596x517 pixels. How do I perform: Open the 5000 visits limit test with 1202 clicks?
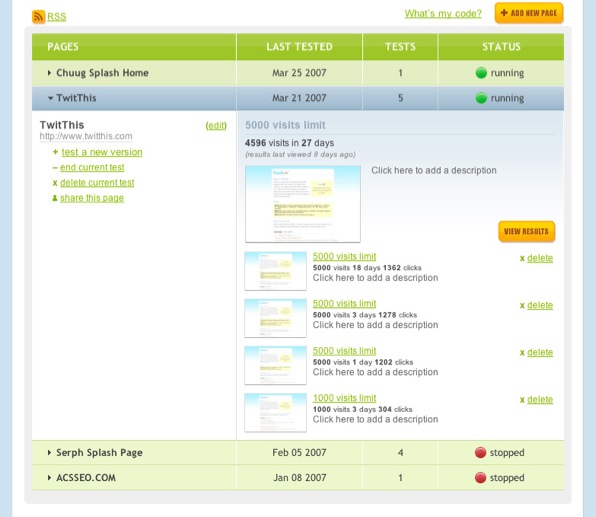[x=344, y=351]
